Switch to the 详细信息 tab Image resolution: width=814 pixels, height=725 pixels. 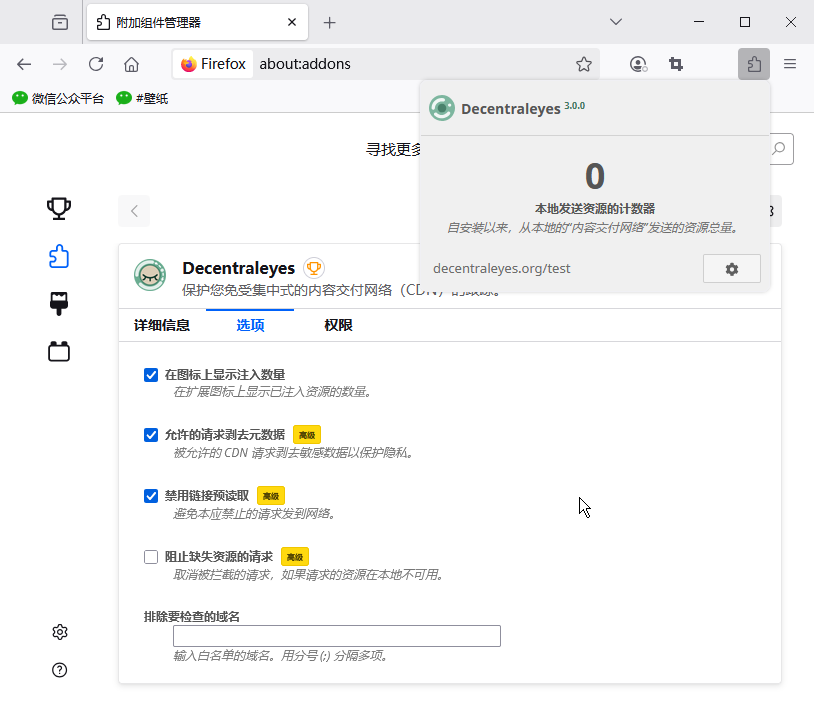click(161, 325)
